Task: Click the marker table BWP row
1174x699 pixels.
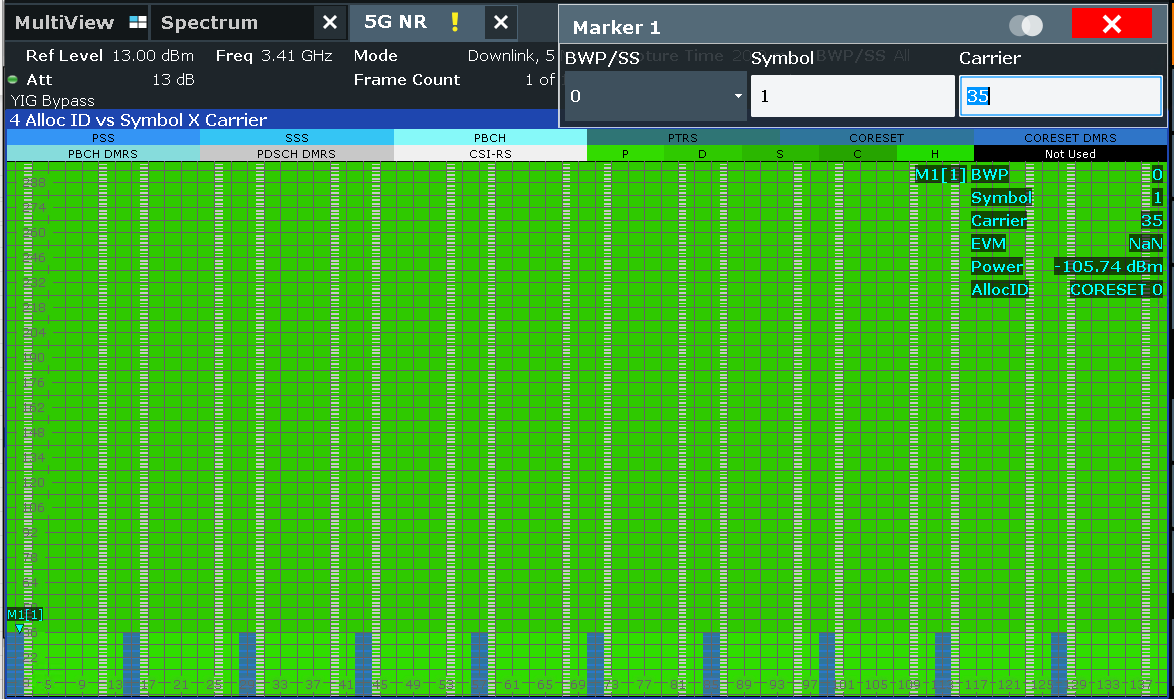Action: 1067,174
